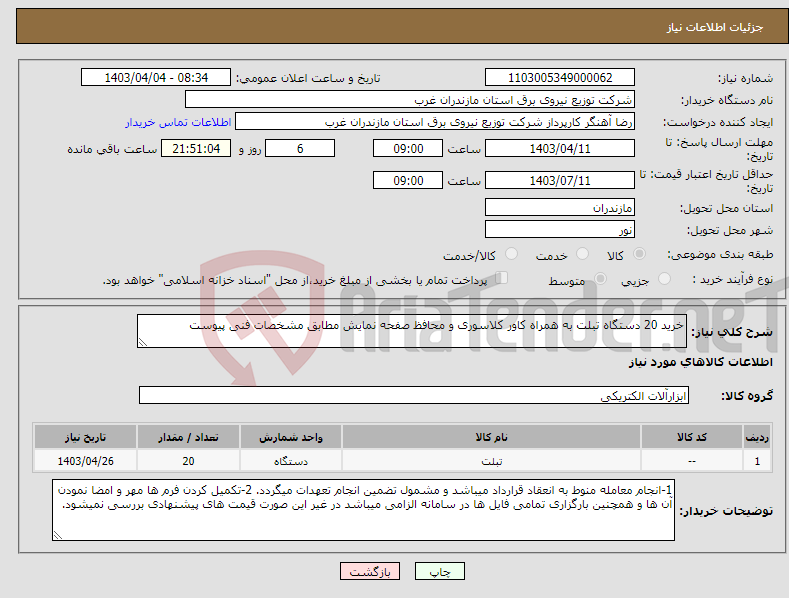Click the need date cell 1403/04/26
Viewport: 789px width, 598px height.
[x=86, y=461]
